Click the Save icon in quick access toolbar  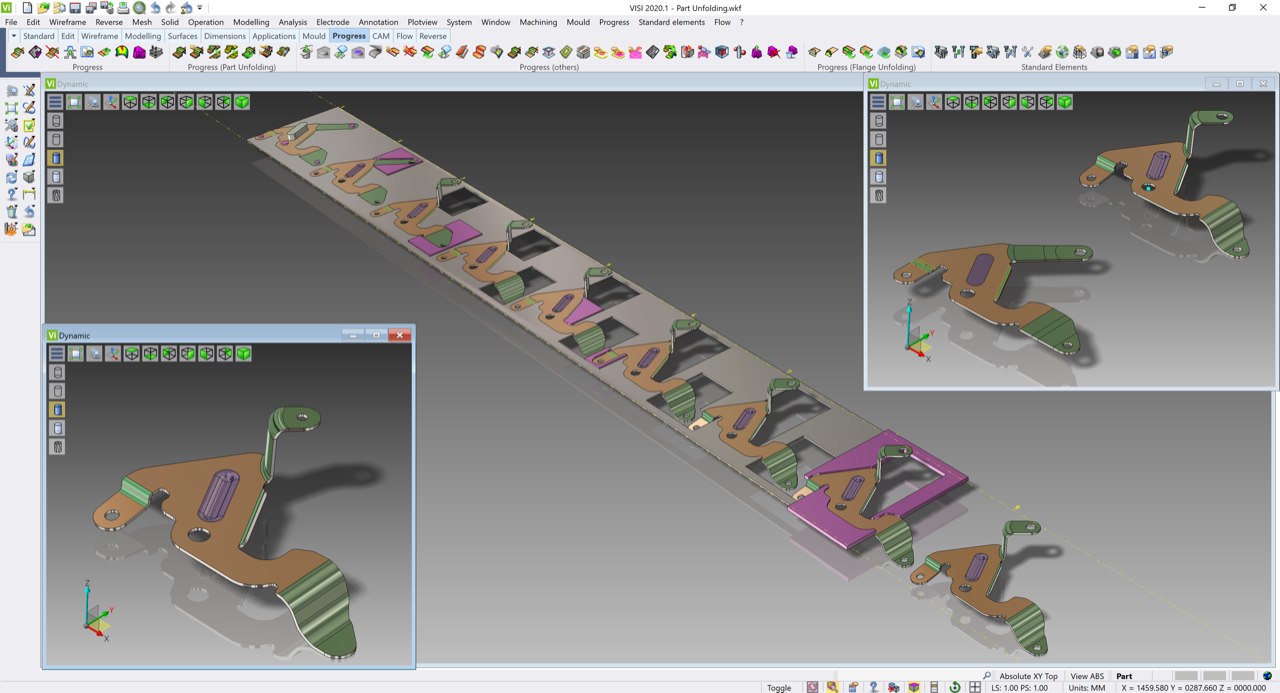click(x=75, y=8)
